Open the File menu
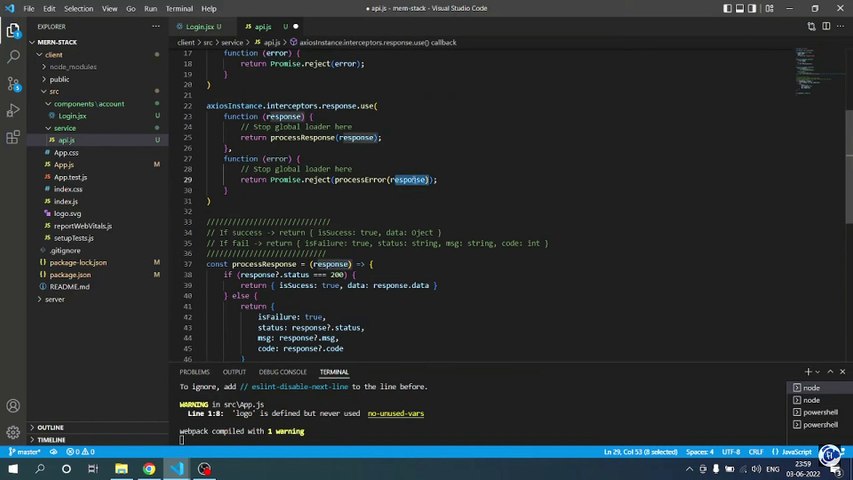853x480 pixels. coord(29,8)
